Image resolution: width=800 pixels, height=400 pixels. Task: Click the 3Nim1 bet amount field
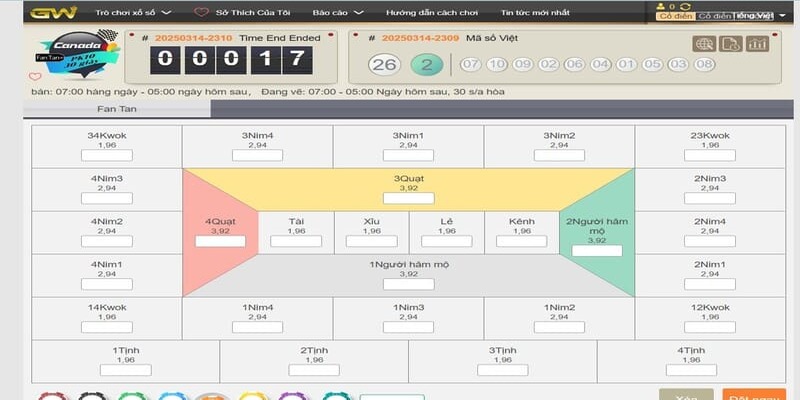click(408, 155)
